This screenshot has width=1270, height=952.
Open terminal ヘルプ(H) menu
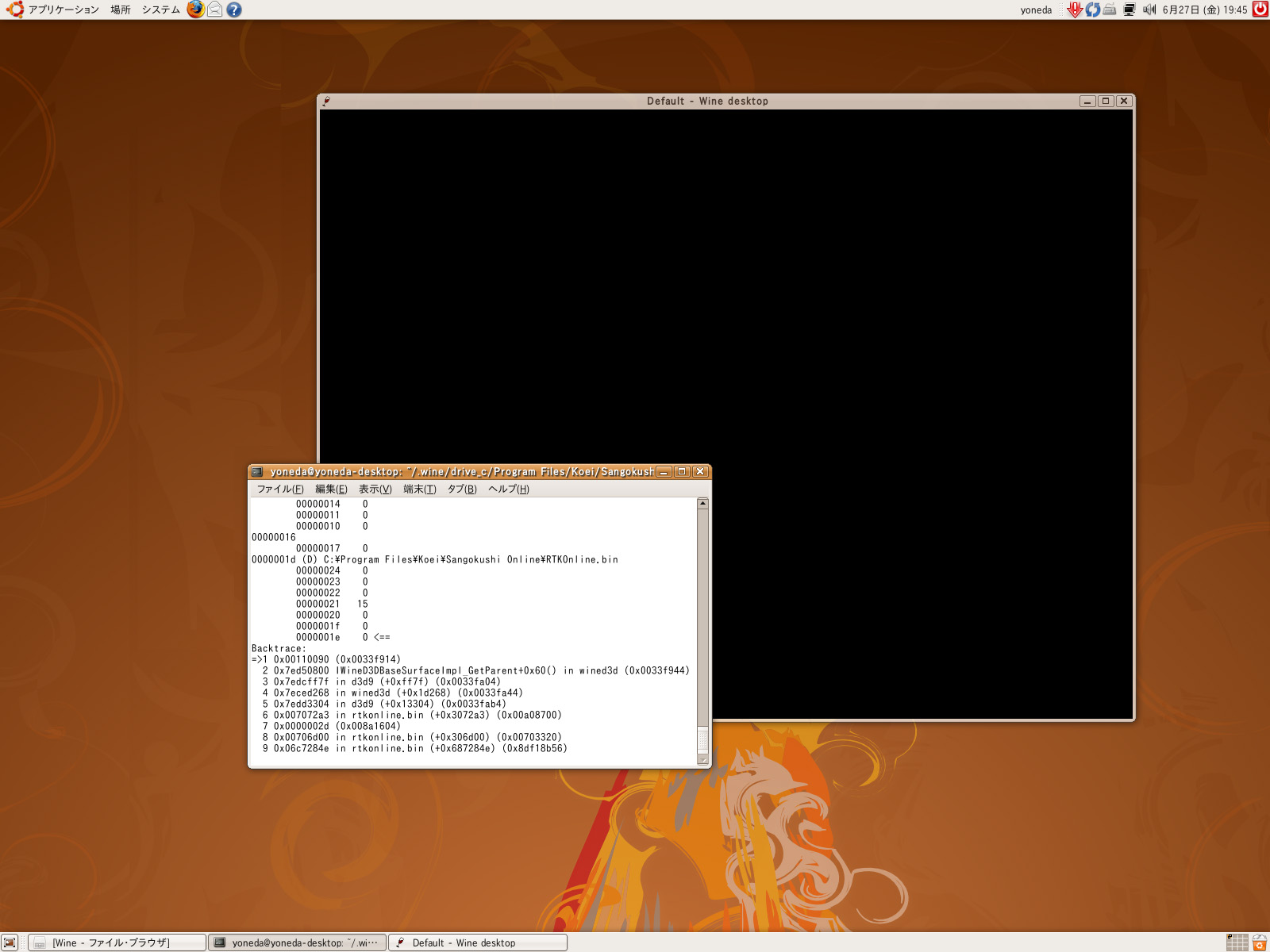[509, 489]
